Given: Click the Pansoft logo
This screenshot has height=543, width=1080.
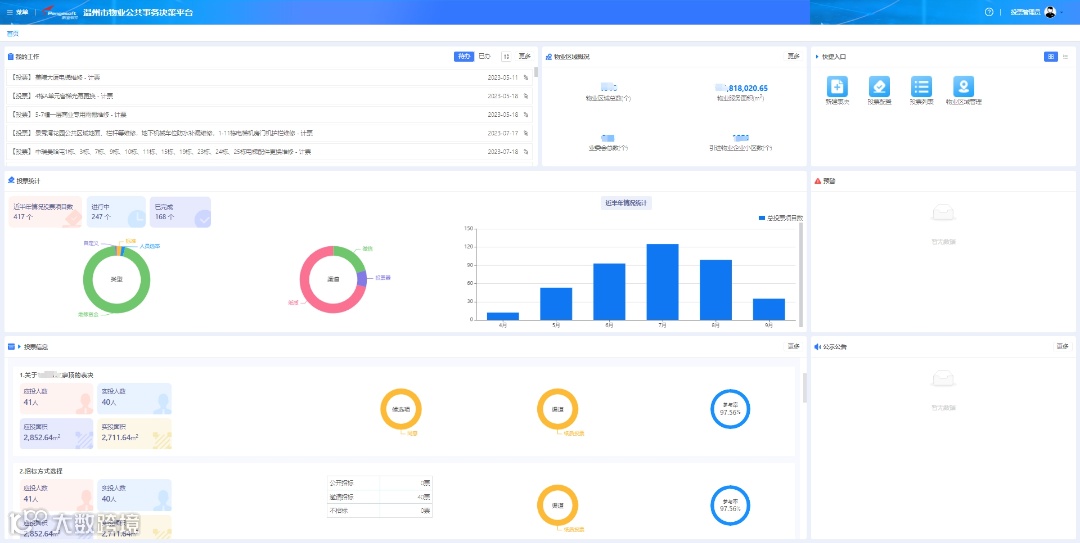Looking at the screenshot, I should (59, 12).
